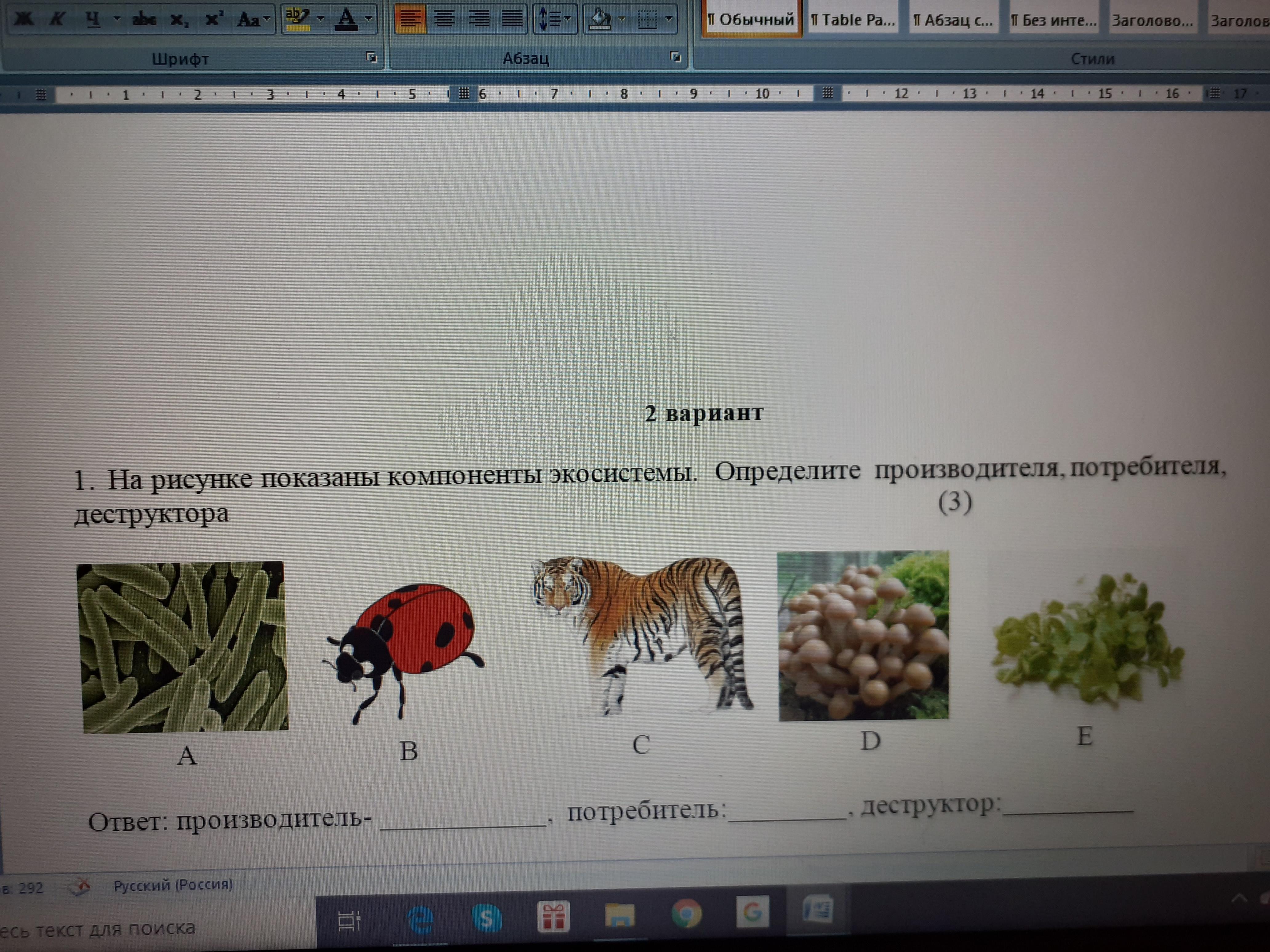Open the Шрифт dialog launcher
Screen dimensions: 1270x952
click(x=371, y=57)
